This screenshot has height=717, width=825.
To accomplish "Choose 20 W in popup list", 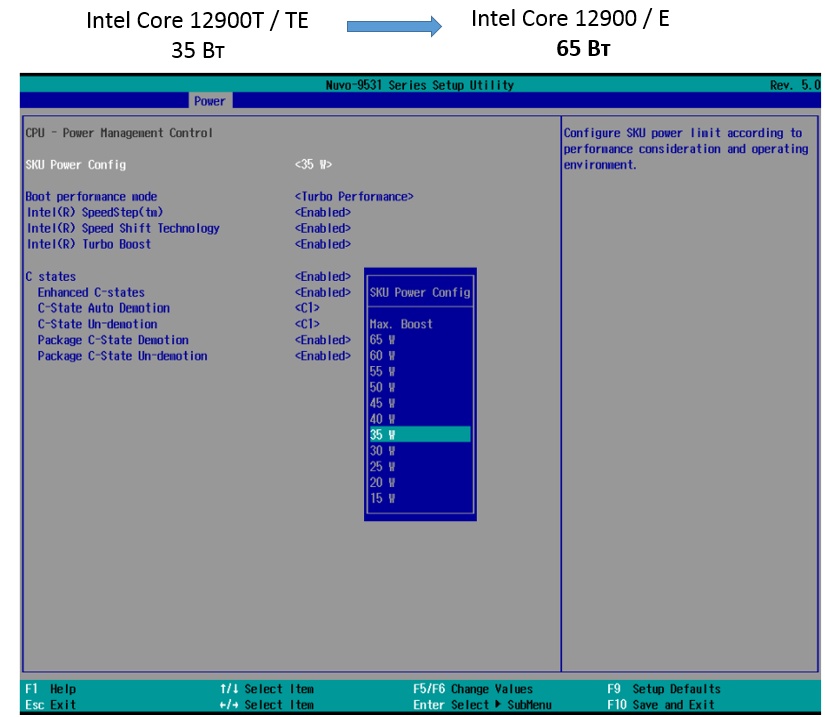I will (383, 482).
